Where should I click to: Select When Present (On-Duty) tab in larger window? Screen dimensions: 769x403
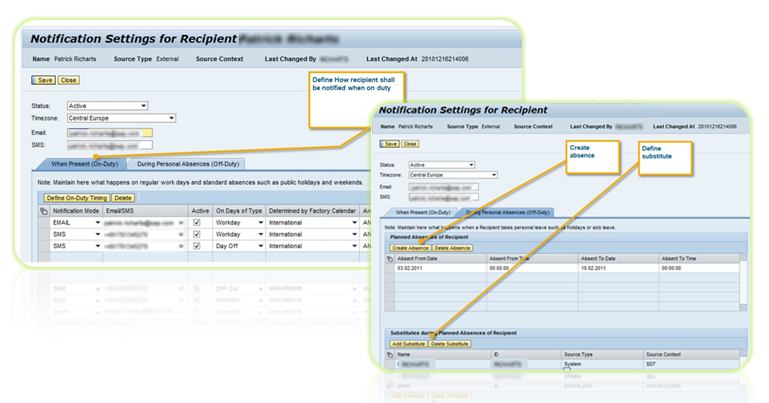click(x=84, y=164)
